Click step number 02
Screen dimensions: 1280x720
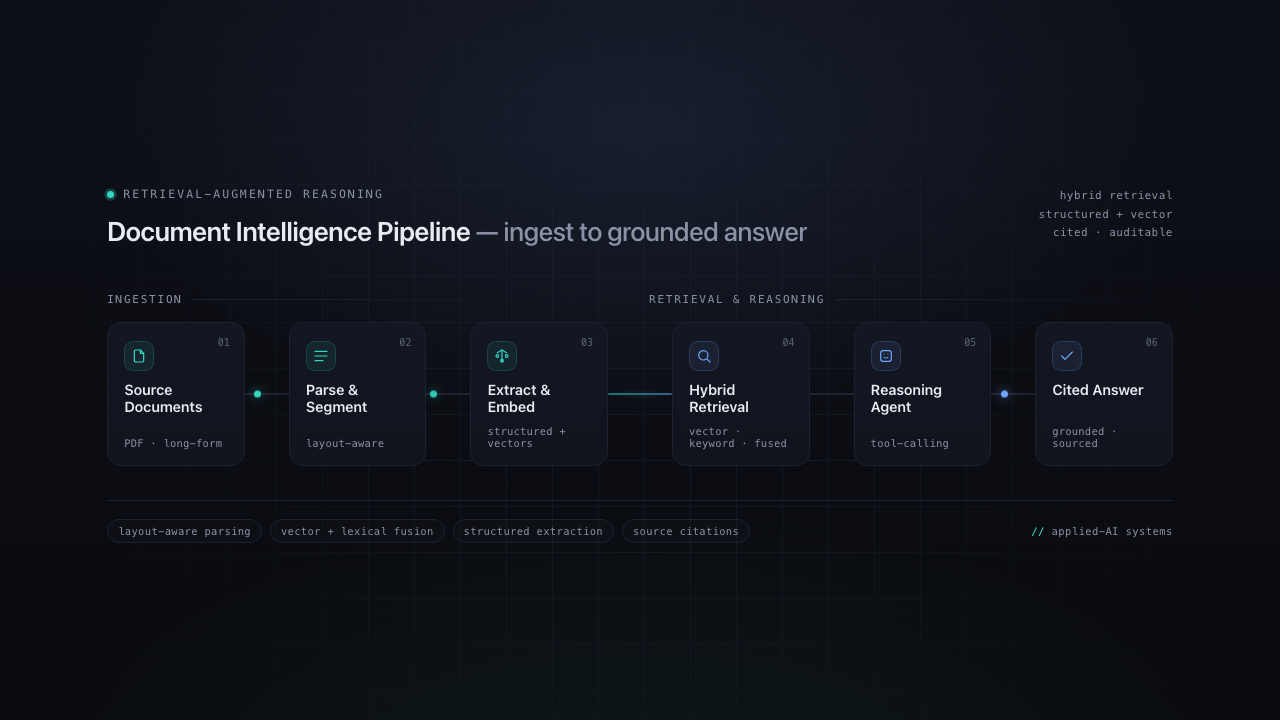[x=405, y=343]
